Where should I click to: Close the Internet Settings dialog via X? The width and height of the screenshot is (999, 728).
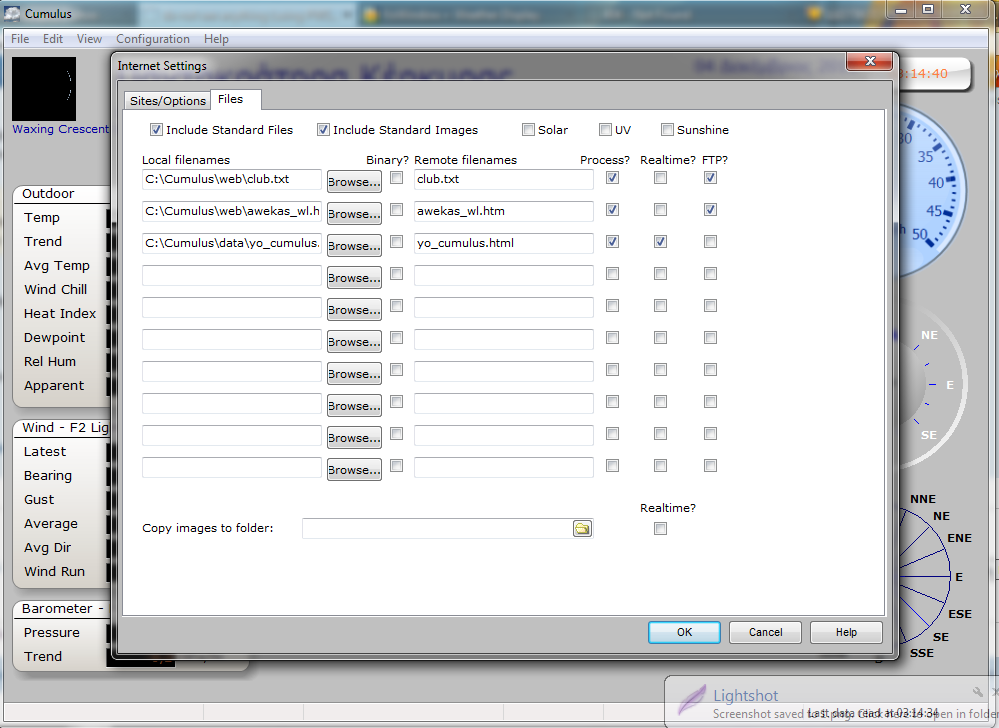point(868,64)
